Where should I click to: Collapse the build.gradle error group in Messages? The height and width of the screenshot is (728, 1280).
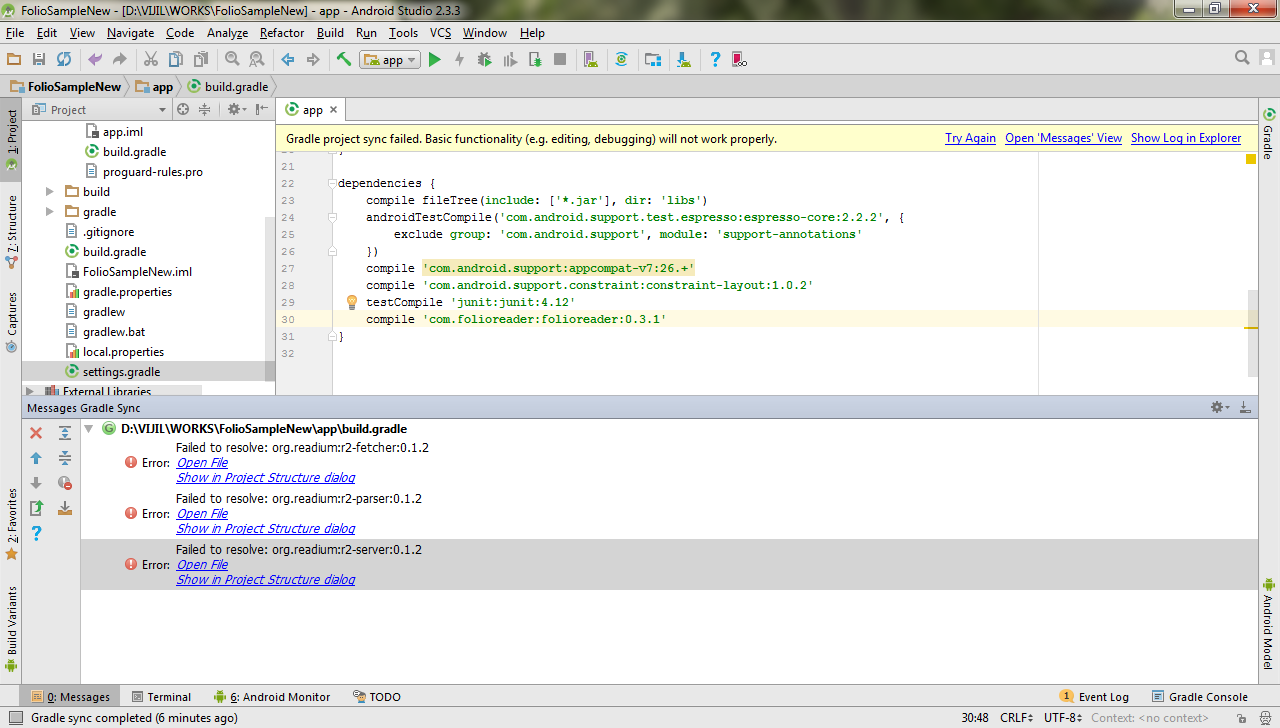(x=89, y=428)
